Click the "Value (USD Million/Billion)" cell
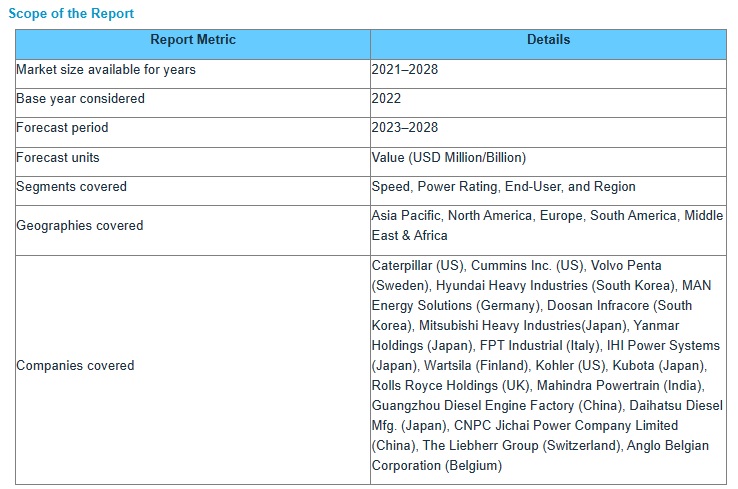 tap(449, 158)
